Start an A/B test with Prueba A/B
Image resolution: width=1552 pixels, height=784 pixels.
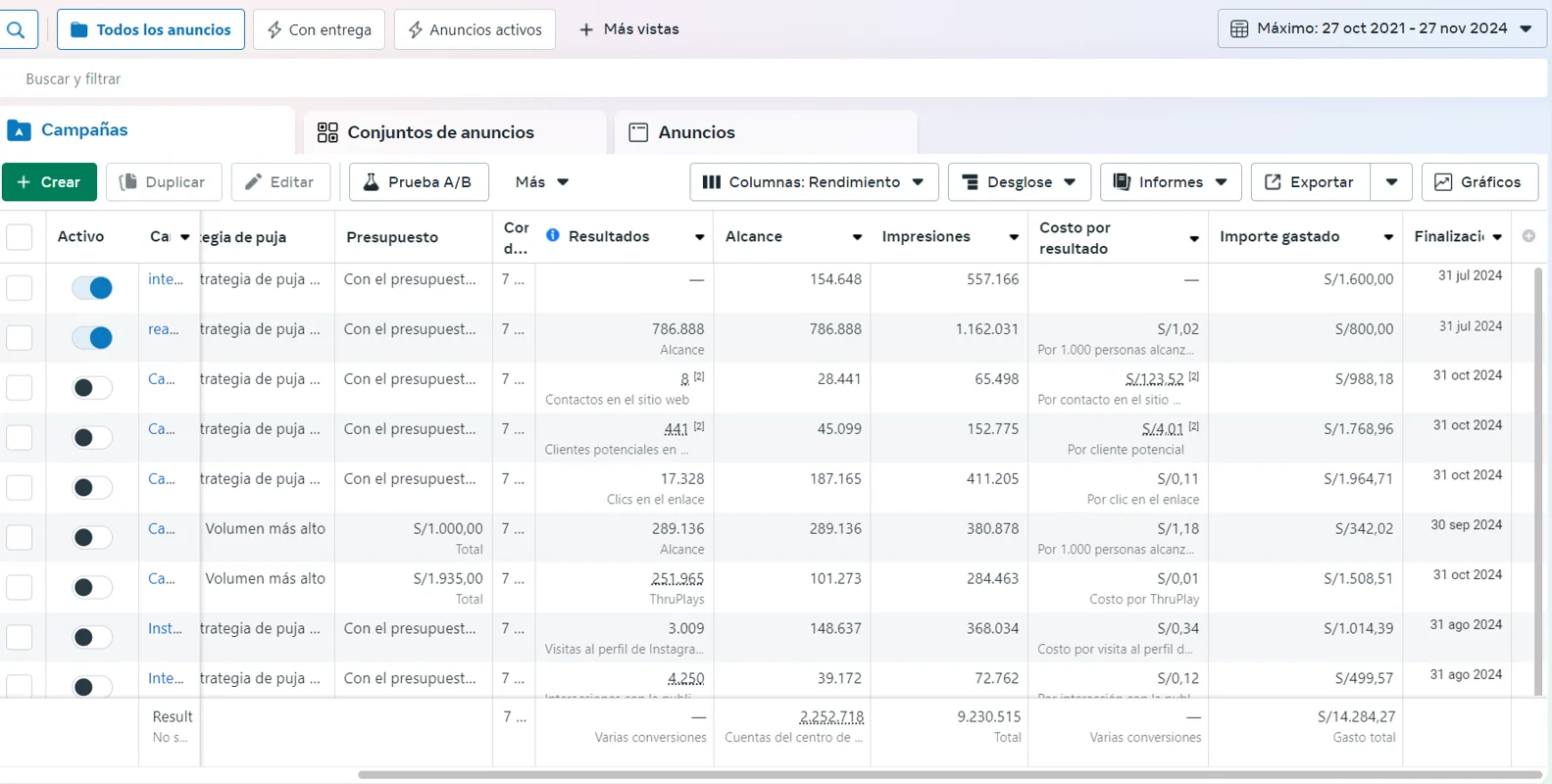pos(419,182)
